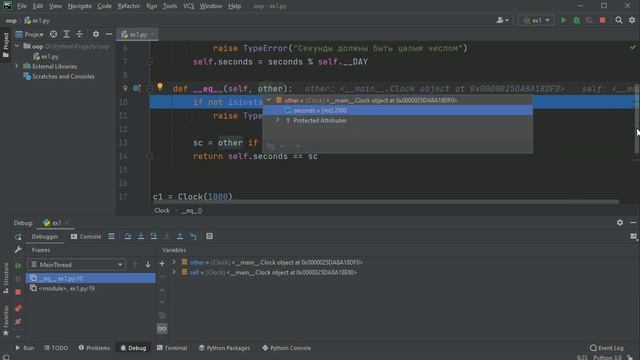Image resolution: width=640 pixels, height=360 pixels.
Task: Expand 'self' variable in Variables pane
Action: point(174,272)
